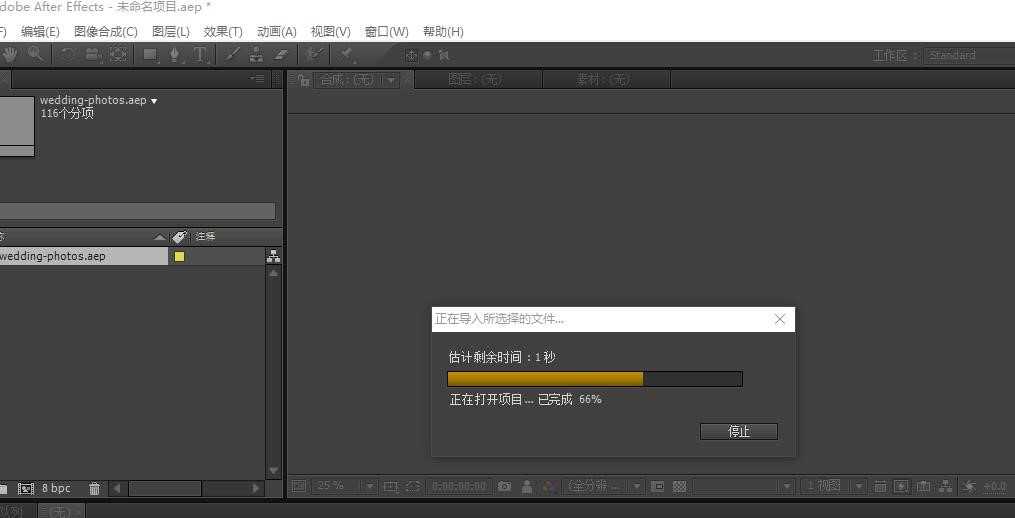Select the Clone Stamp tool
Viewport: 1015px width, 518px height.
click(256, 55)
